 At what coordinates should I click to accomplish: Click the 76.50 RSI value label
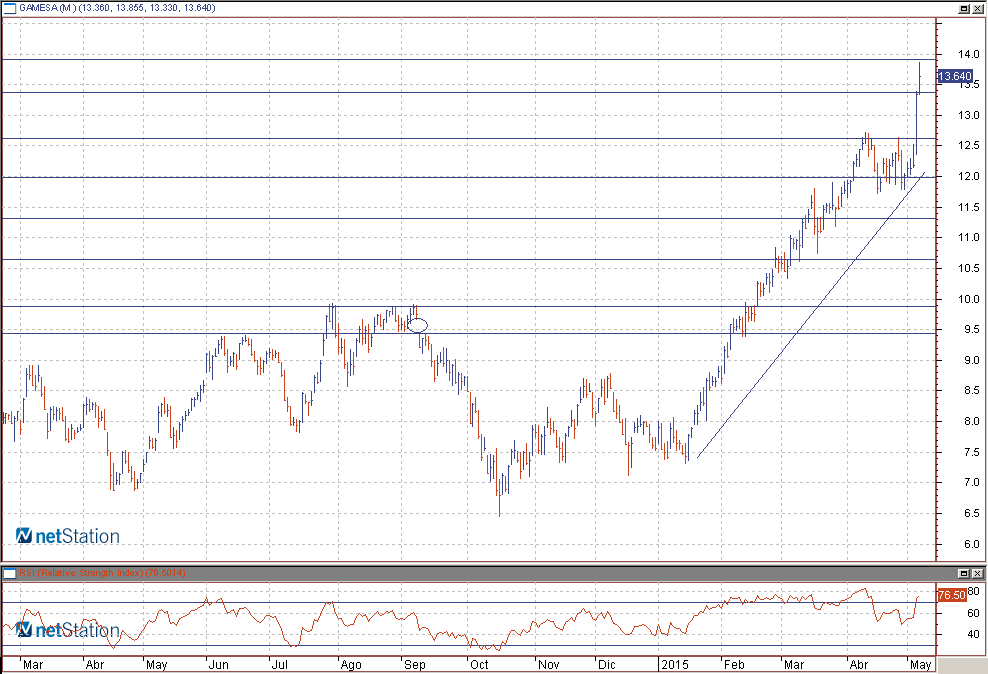pyautogui.click(x=950, y=595)
